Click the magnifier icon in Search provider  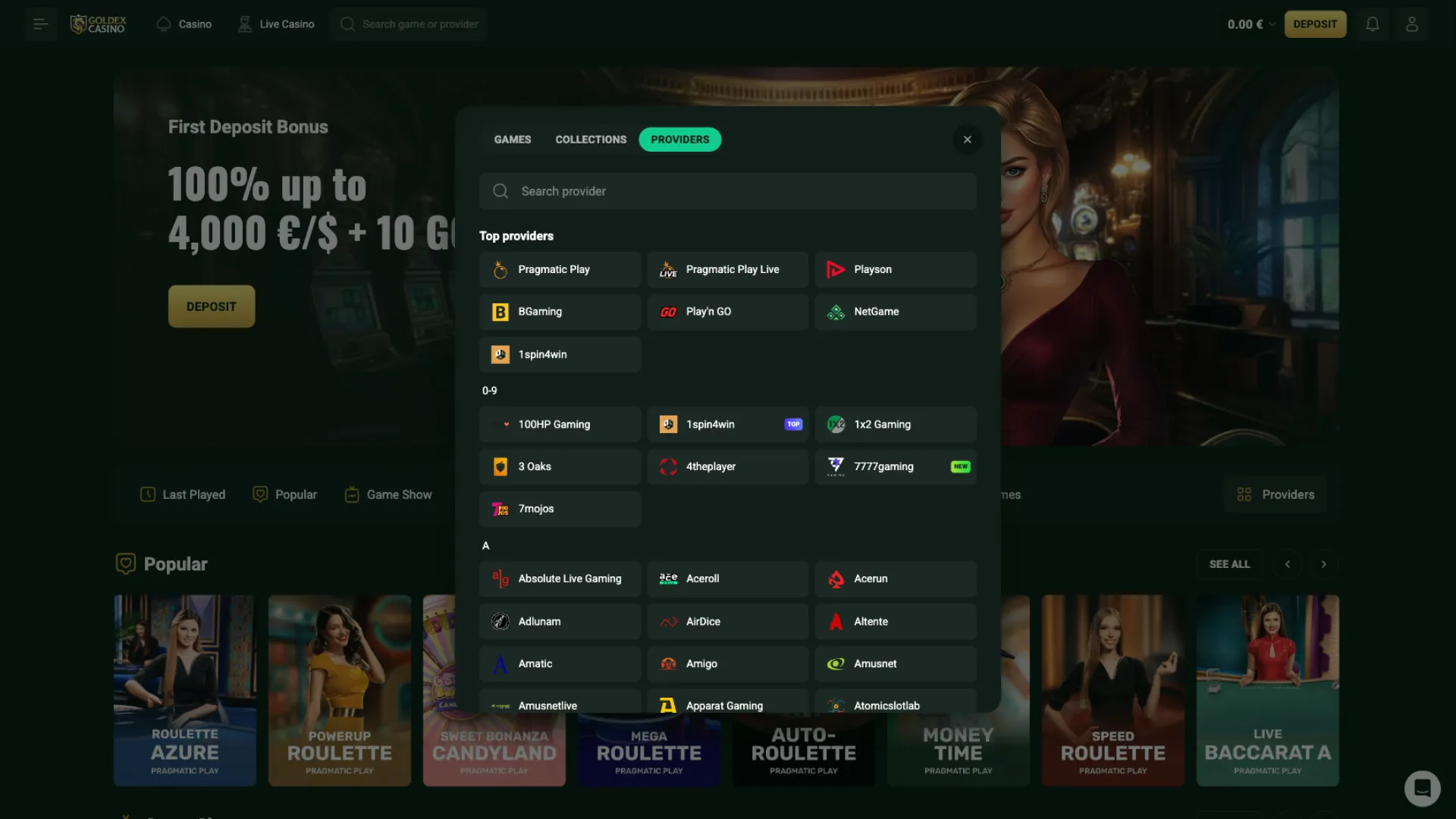pos(500,191)
